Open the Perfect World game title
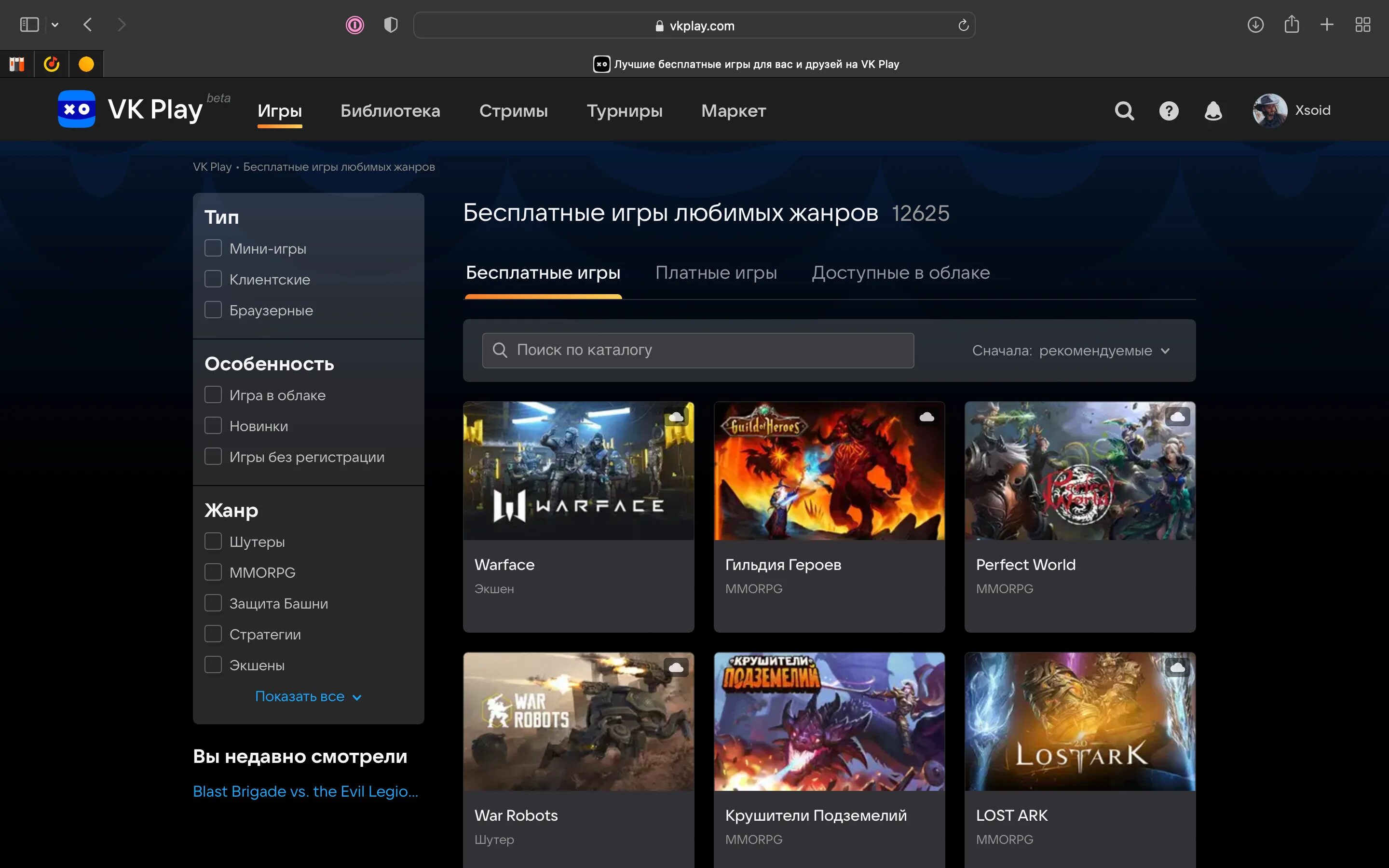 click(x=1026, y=565)
